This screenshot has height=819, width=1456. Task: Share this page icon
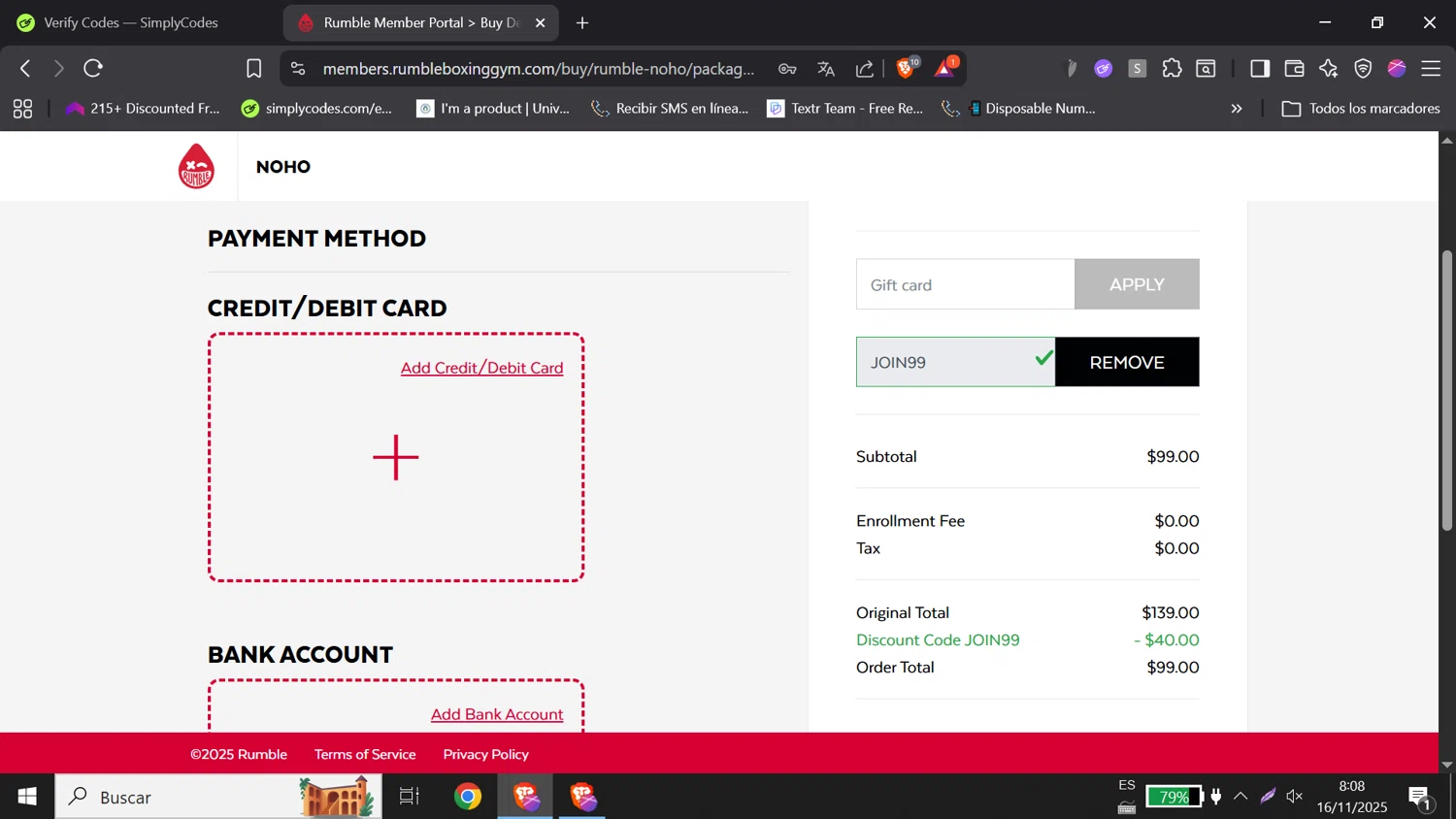pyautogui.click(x=864, y=68)
